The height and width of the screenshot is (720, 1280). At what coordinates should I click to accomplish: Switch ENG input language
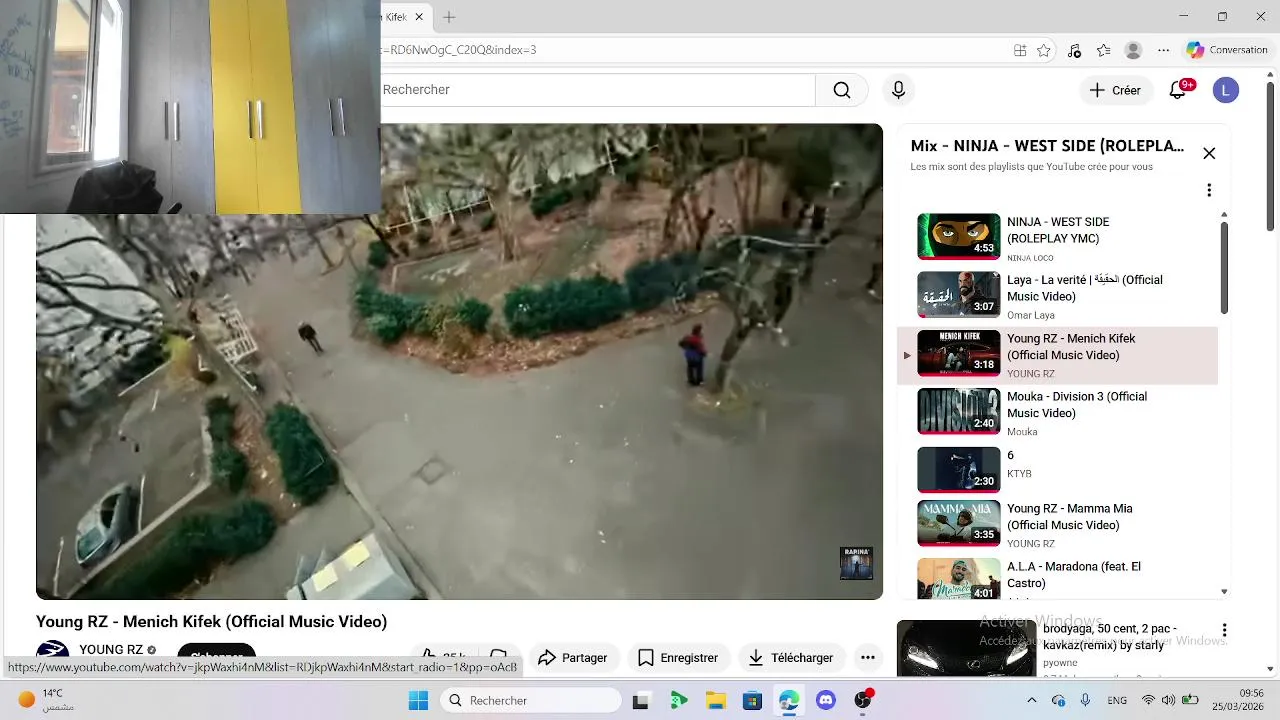tap(1117, 701)
